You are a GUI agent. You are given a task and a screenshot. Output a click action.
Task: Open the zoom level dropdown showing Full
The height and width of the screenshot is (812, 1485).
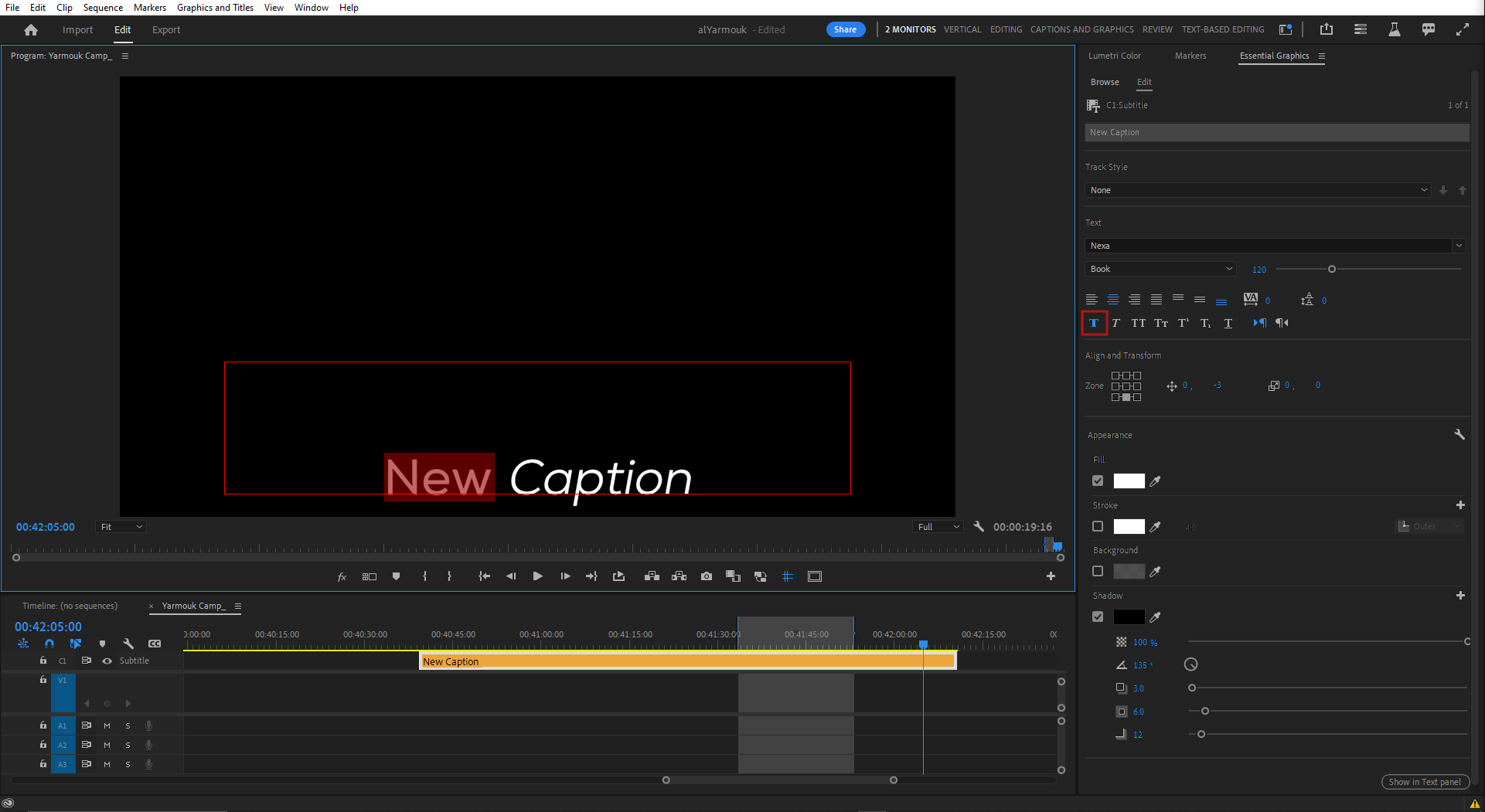[936, 526]
